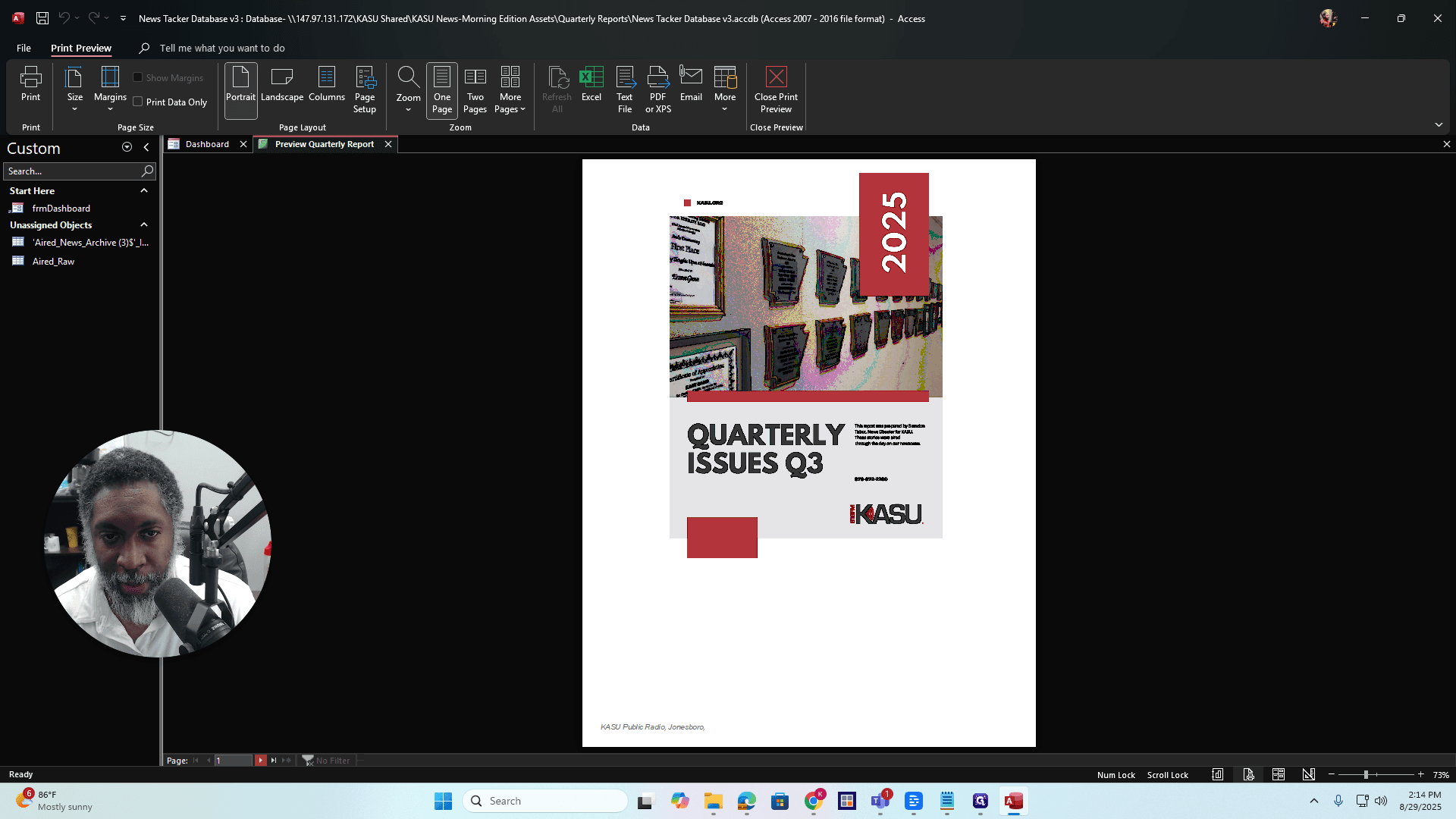Select the Print Preview ribbon tab

(x=81, y=48)
